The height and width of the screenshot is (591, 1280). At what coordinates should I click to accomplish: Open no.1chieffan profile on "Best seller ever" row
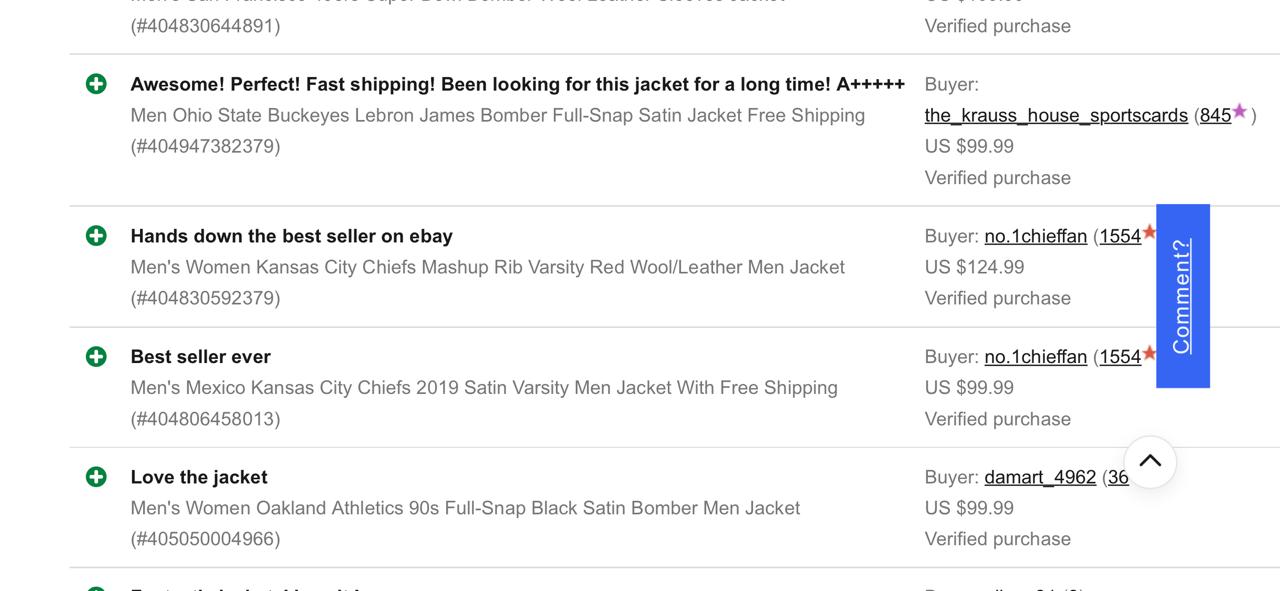click(1035, 357)
